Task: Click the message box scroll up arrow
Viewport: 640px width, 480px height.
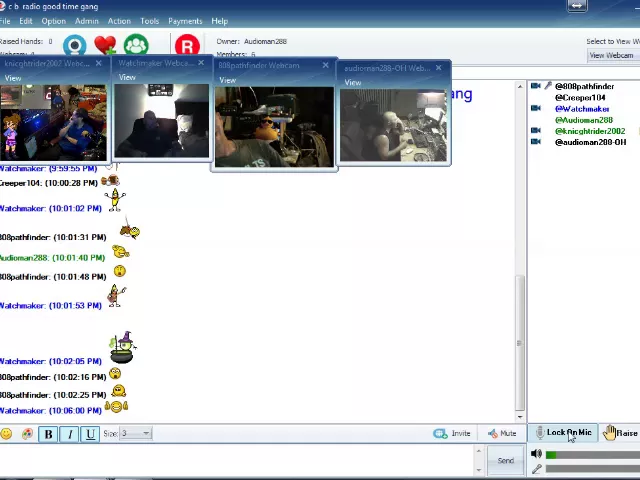Action: (479, 451)
